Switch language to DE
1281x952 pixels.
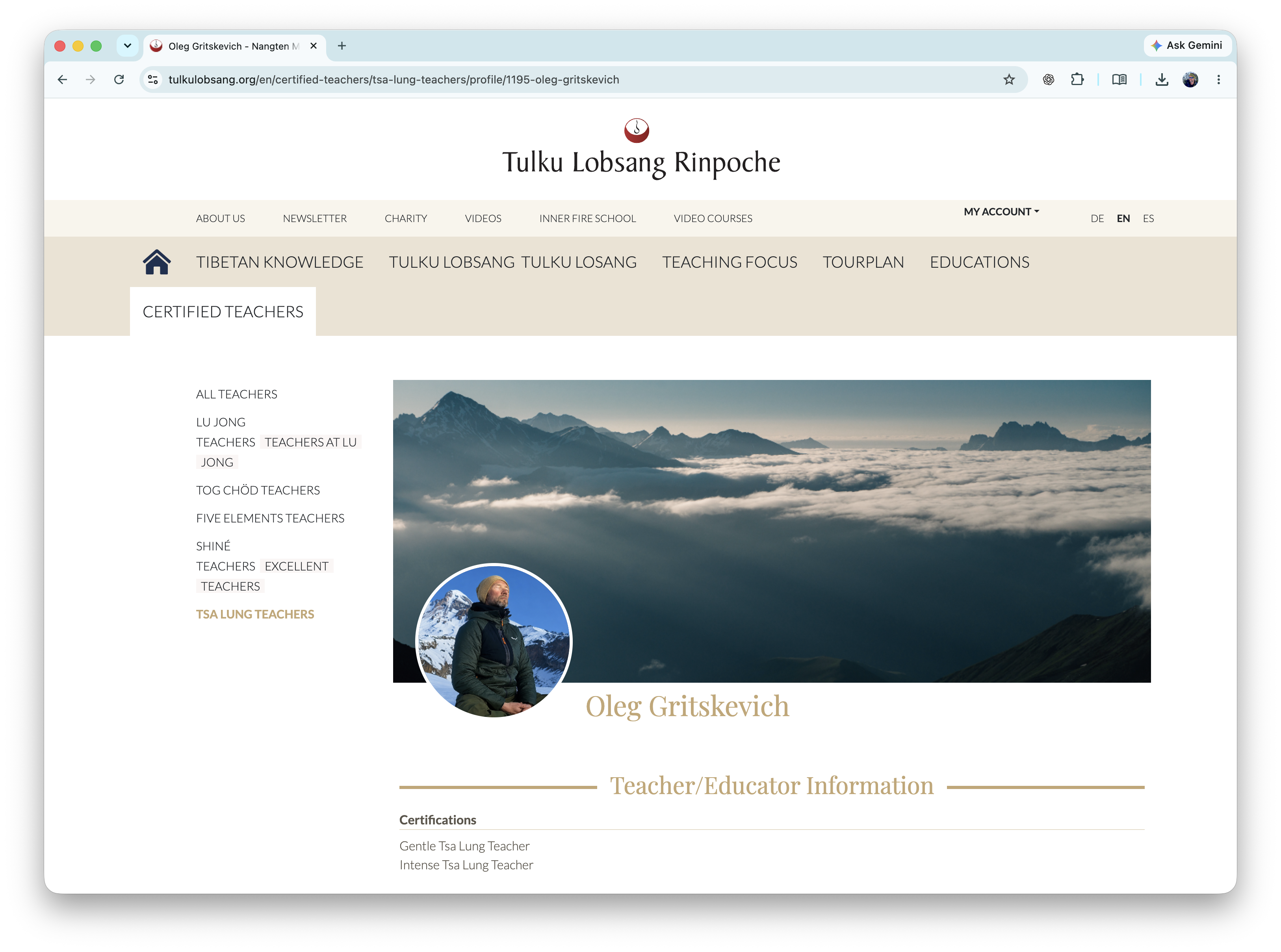[1097, 219]
